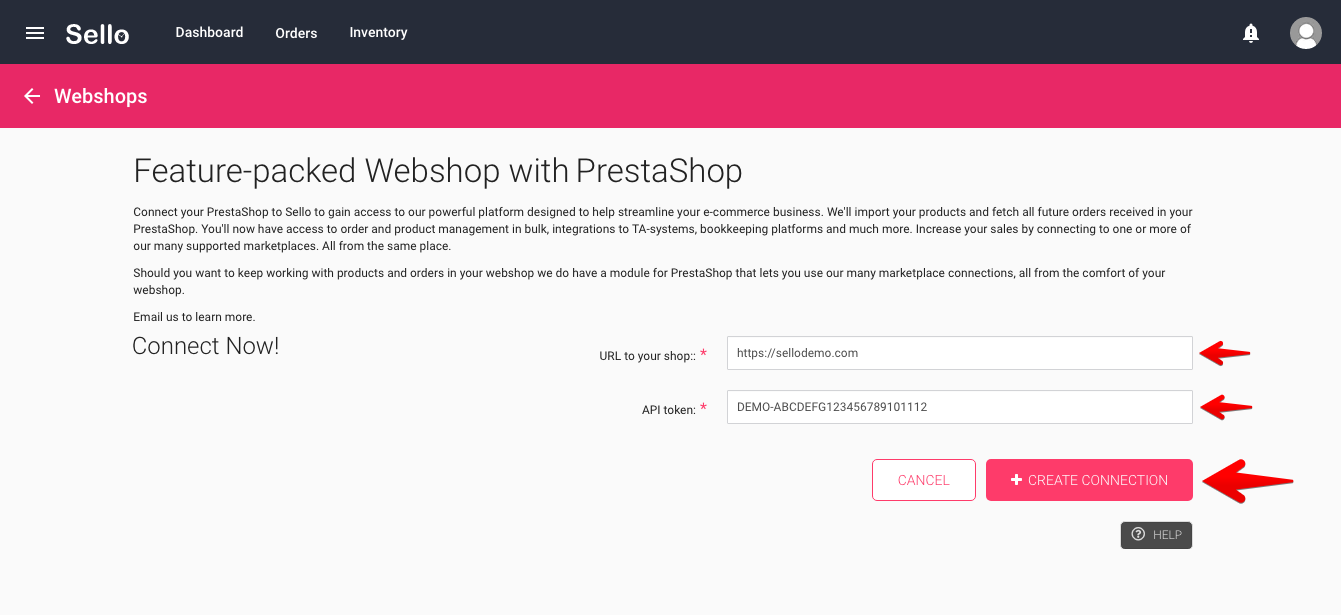Click the "Email us to learn more" text
The width and height of the screenshot is (1341, 615).
(194, 317)
